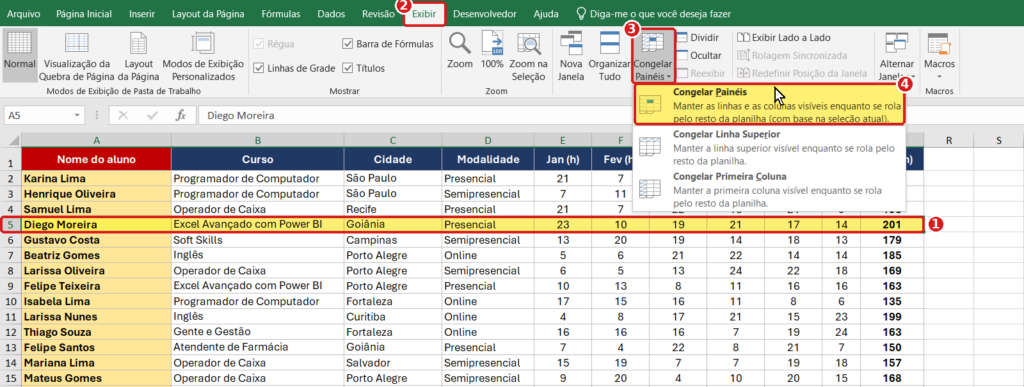The width and height of the screenshot is (1024, 387).
Task: Open the Exibir tab
Action: (x=424, y=14)
